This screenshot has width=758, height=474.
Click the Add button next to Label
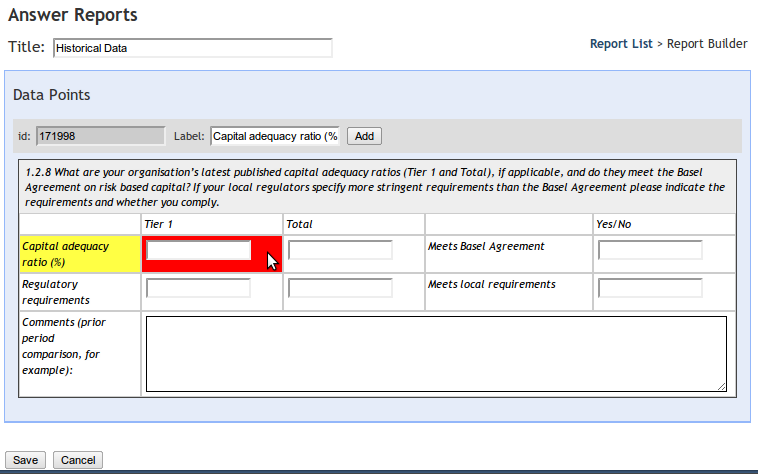364,136
